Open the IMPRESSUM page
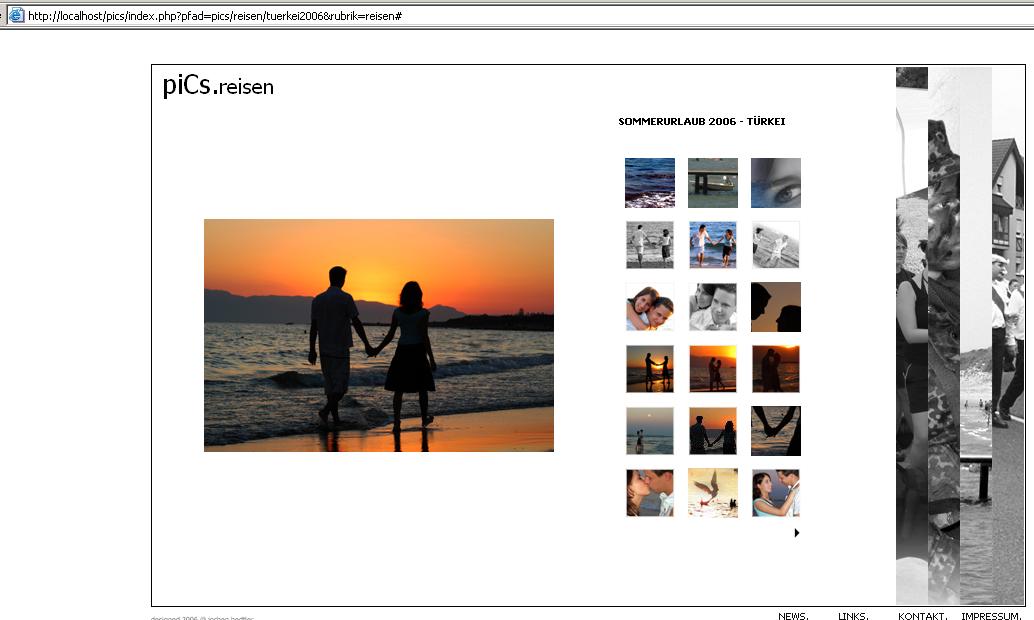 [x=991, y=616]
